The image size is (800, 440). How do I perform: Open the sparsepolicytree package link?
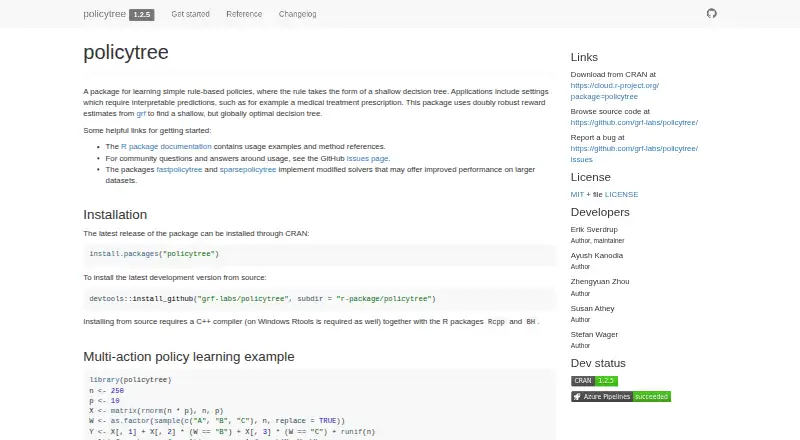click(x=248, y=169)
